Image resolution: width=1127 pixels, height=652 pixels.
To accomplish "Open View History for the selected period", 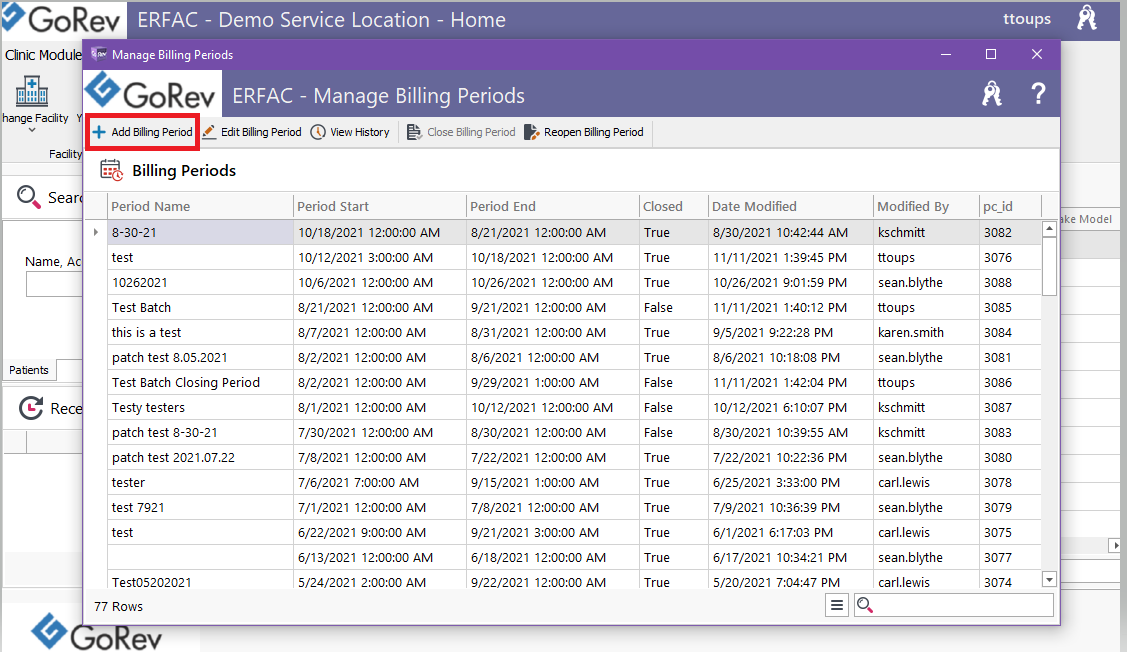I will click(351, 132).
